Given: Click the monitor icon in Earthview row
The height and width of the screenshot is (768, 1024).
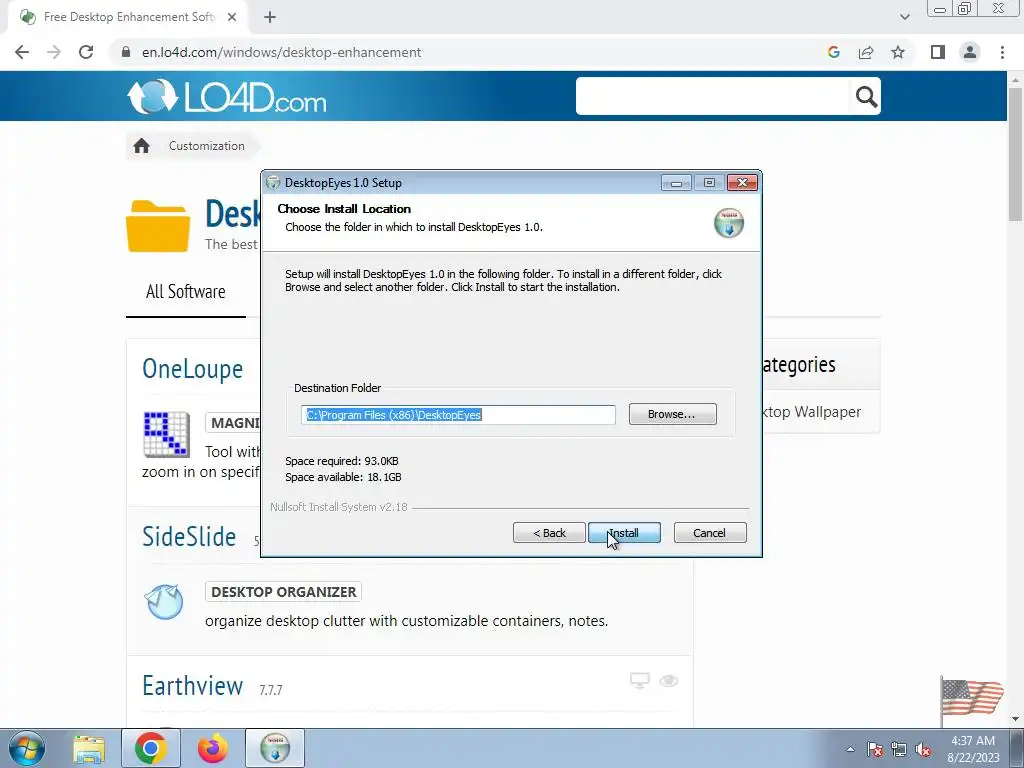Looking at the screenshot, I should click(x=639, y=680).
